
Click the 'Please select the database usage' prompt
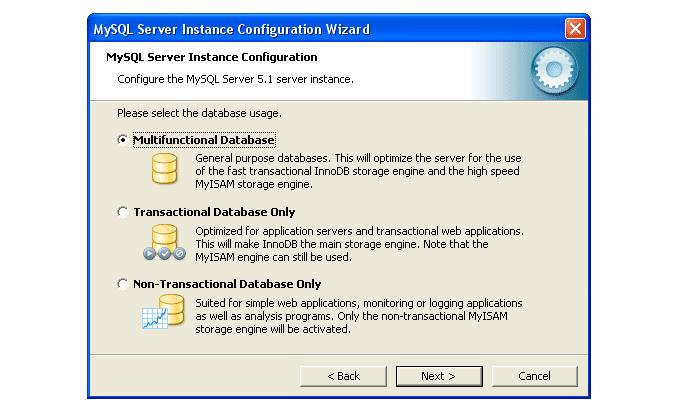[199, 112]
